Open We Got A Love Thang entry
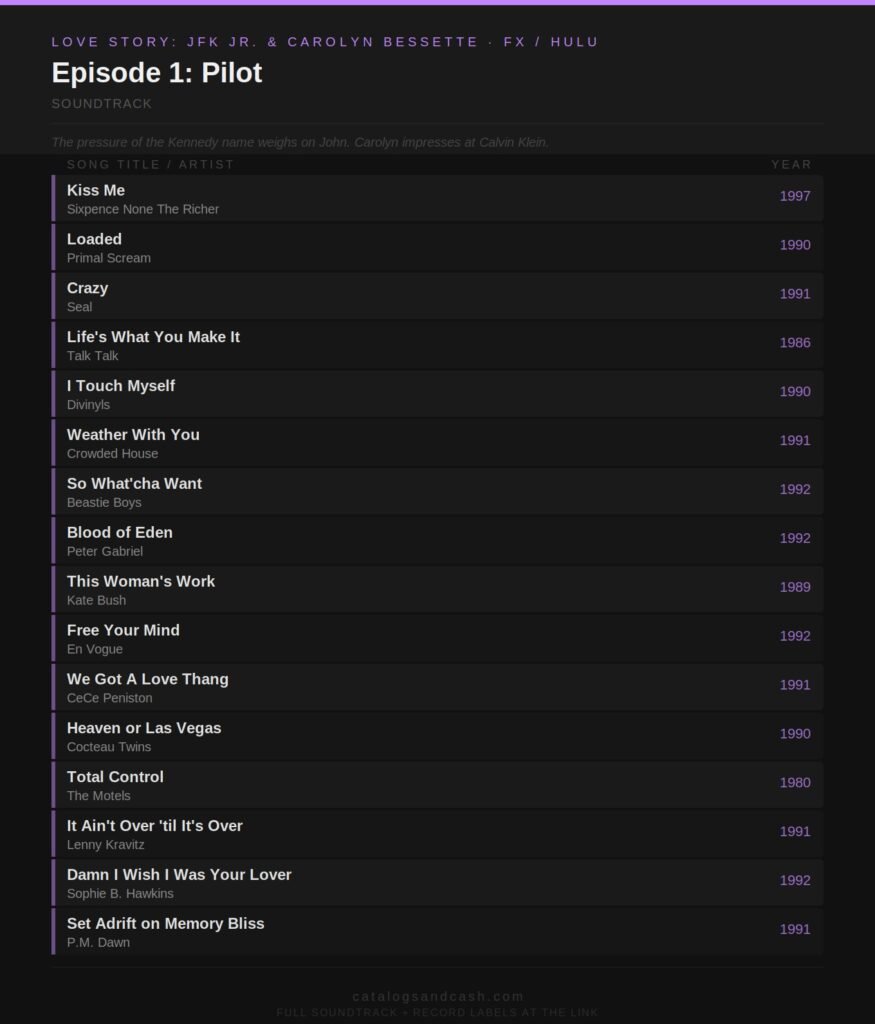 (x=438, y=688)
